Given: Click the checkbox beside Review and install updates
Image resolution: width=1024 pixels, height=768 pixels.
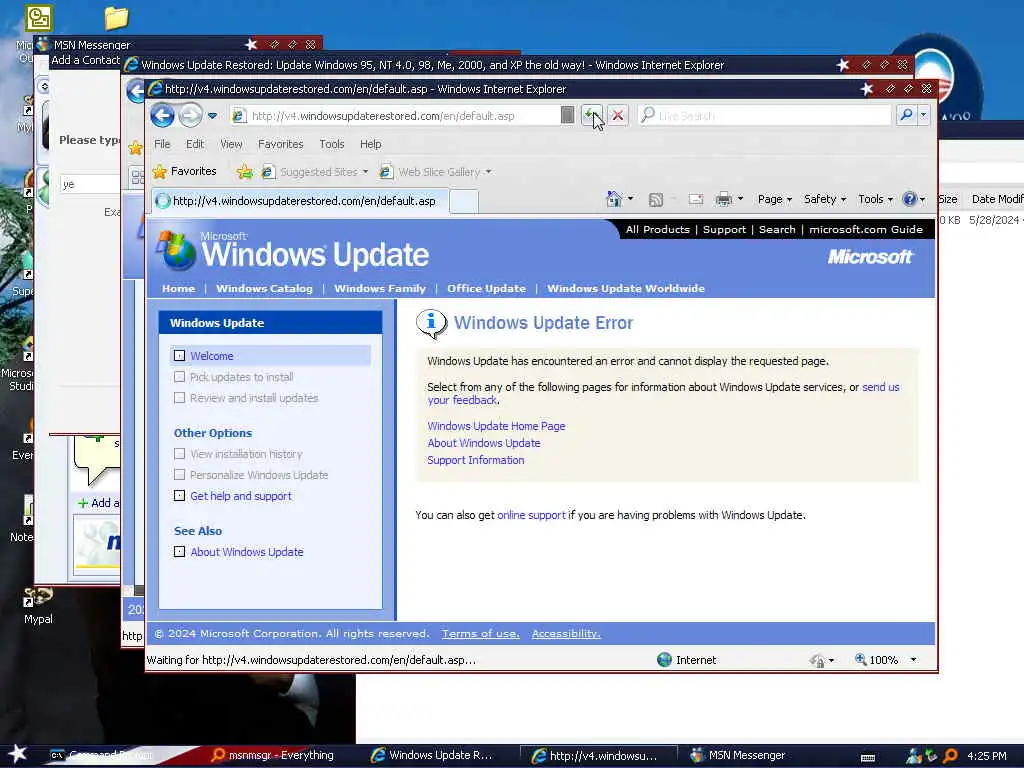Looking at the screenshot, I should click(x=180, y=398).
